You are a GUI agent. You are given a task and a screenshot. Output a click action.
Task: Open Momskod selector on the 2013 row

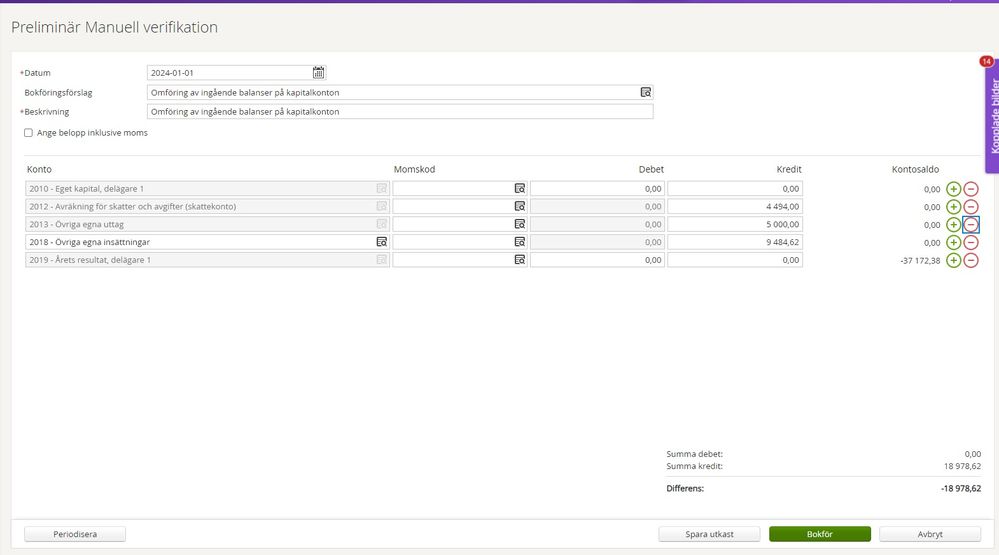point(520,225)
